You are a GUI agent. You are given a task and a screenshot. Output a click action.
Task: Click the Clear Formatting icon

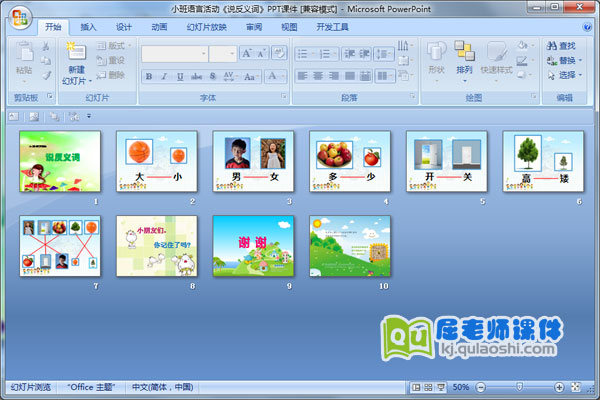[279, 53]
